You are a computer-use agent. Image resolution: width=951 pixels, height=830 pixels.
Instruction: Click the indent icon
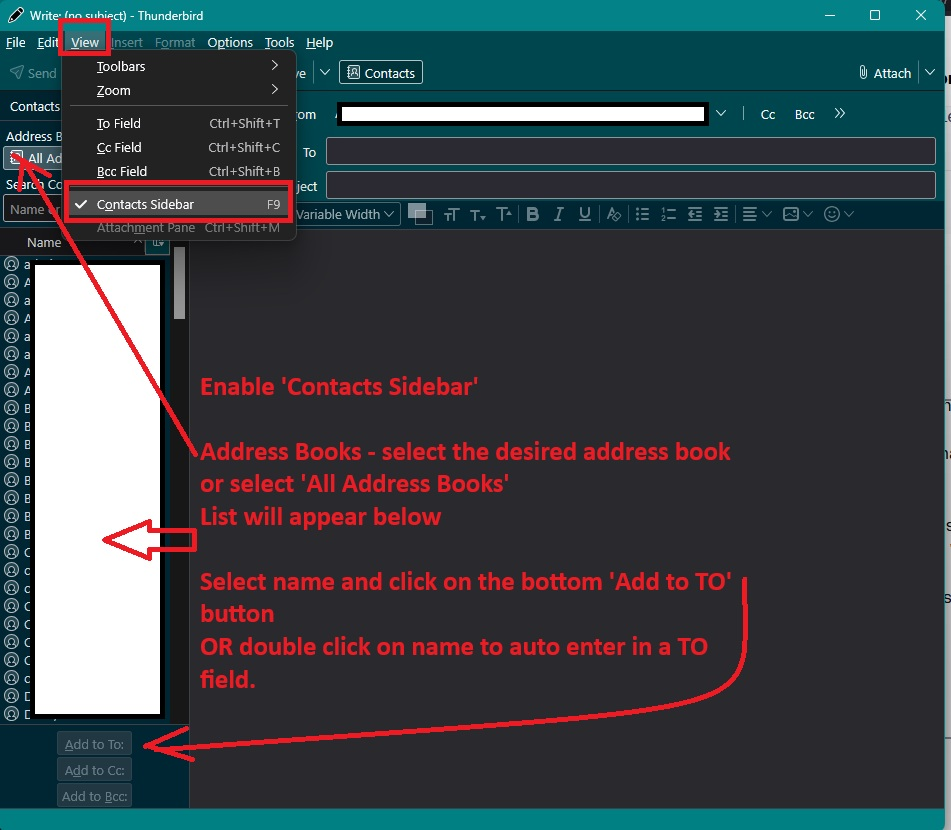721,214
